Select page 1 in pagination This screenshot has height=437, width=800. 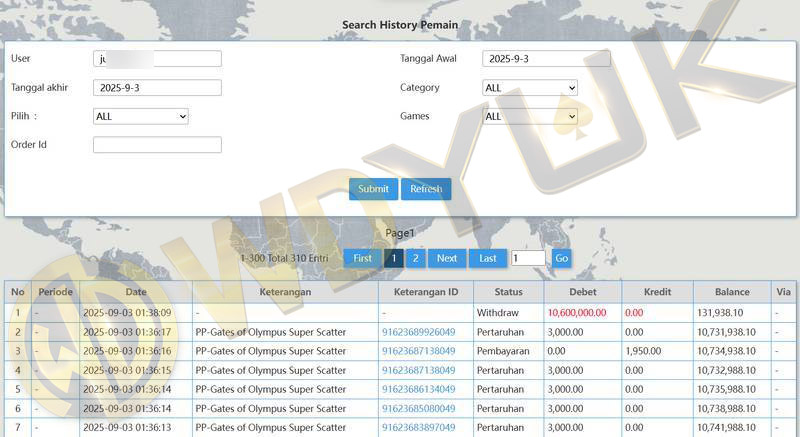pos(393,258)
